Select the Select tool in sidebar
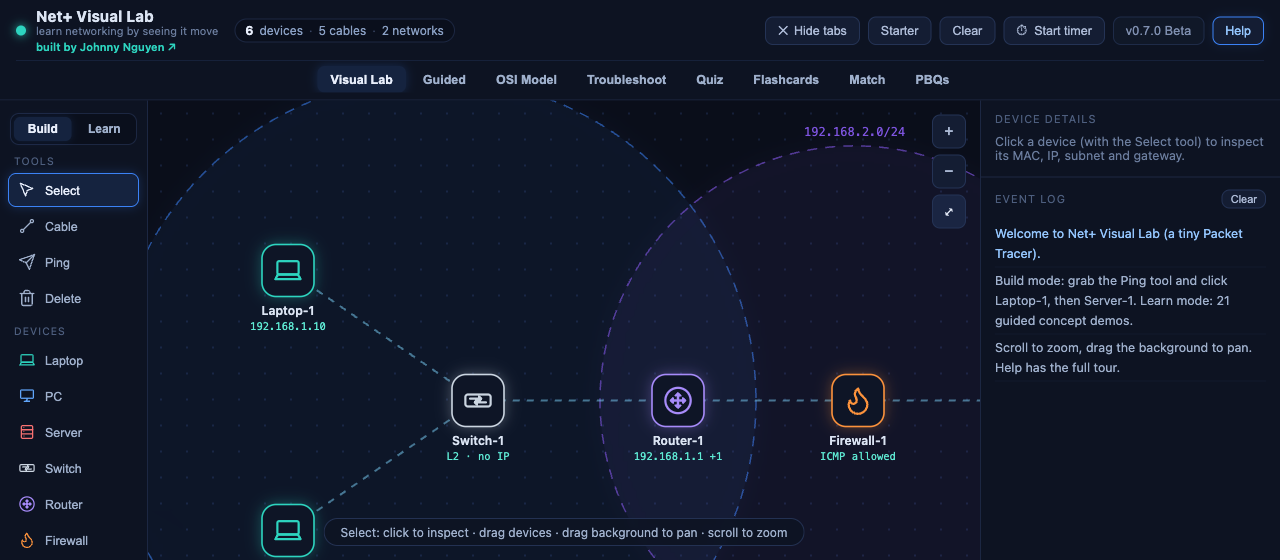 point(73,190)
